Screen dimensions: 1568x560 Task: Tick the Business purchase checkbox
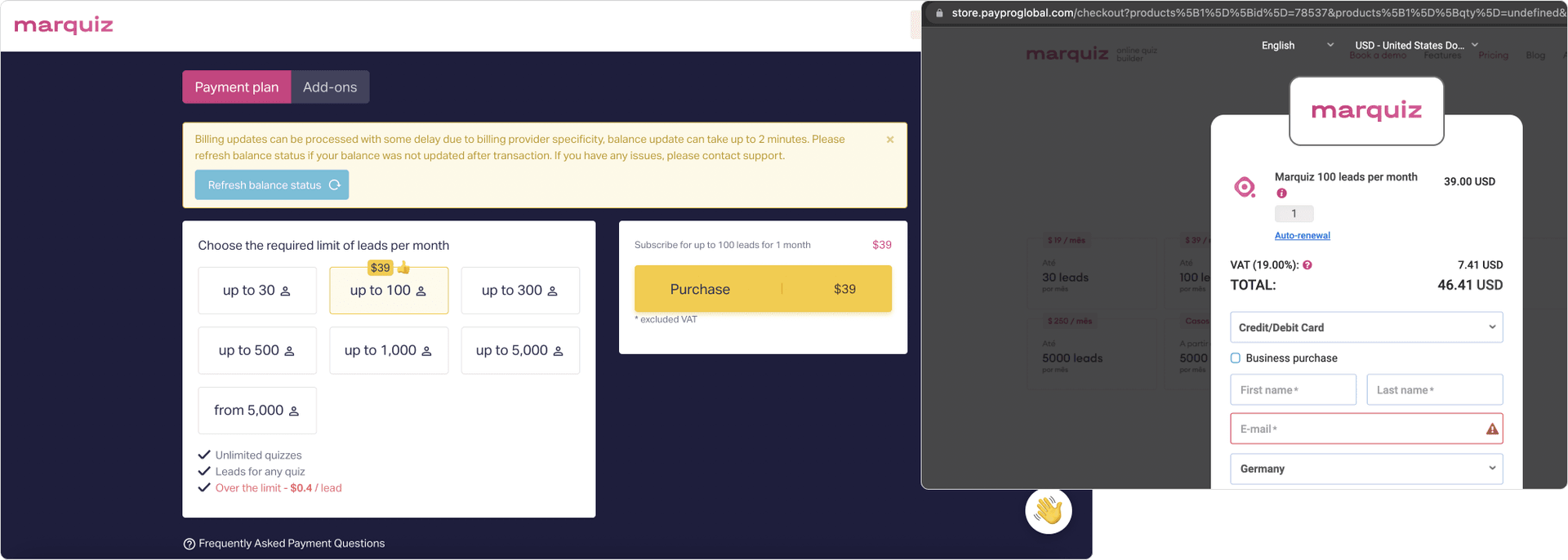click(x=1236, y=358)
